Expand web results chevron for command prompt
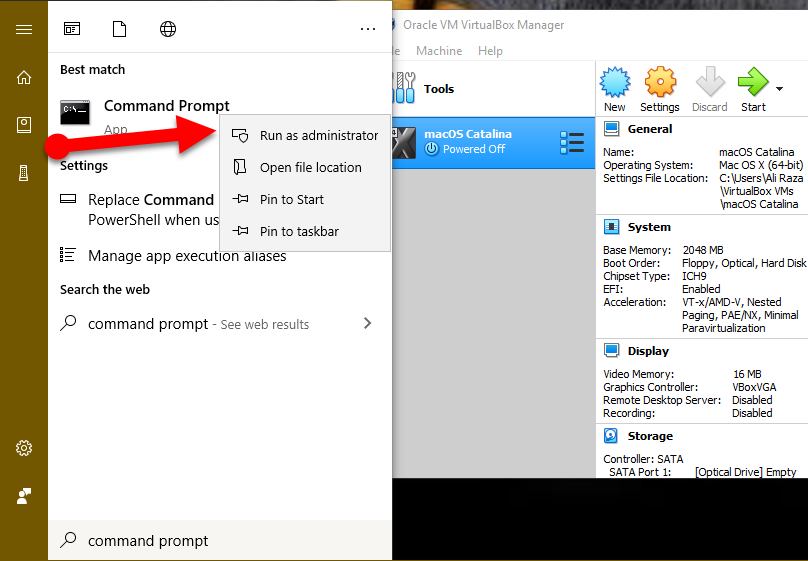The height and width of the screenshot is (561, 808). point(367,323)
